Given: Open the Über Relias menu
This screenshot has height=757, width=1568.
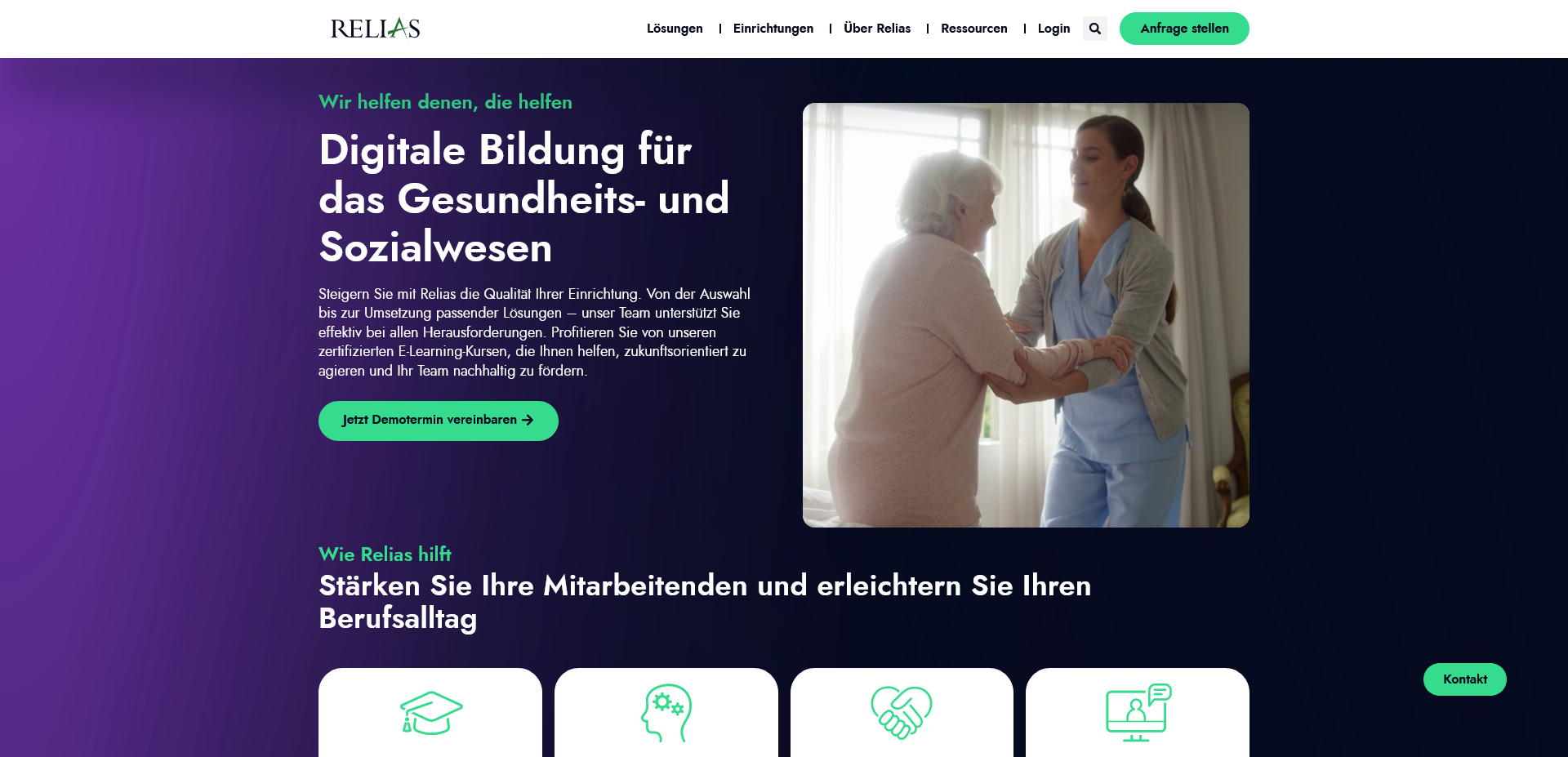Looking at the screenshot, I should tap(877, 29).
